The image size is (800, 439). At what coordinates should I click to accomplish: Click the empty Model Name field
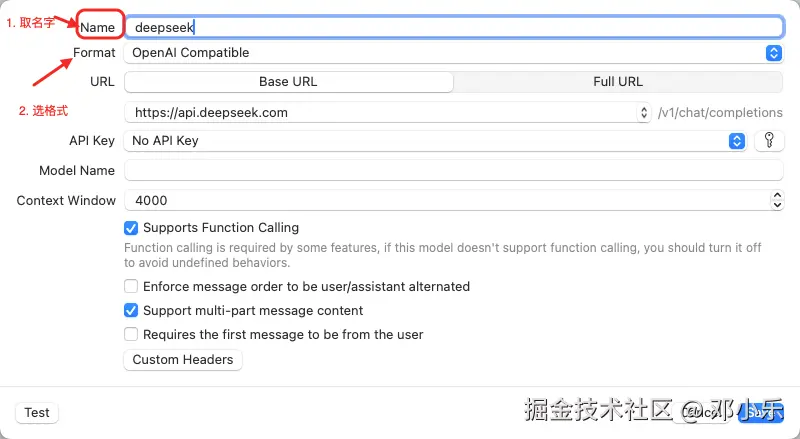coord(454,170)
